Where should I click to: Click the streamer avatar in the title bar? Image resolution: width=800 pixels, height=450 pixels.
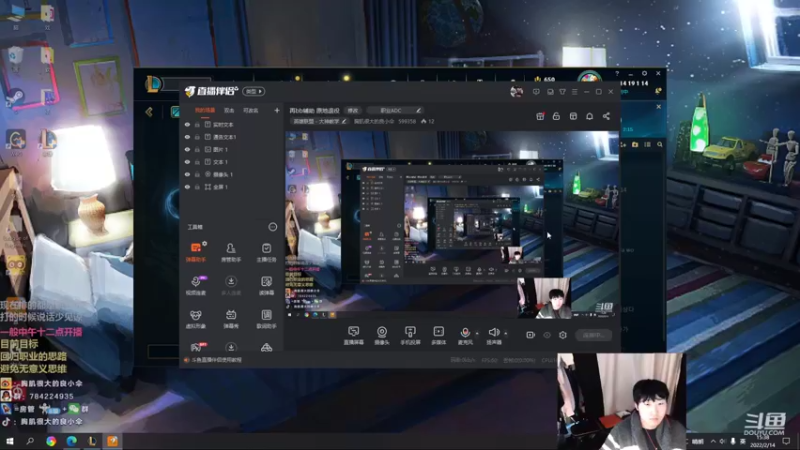click(516, 91)
